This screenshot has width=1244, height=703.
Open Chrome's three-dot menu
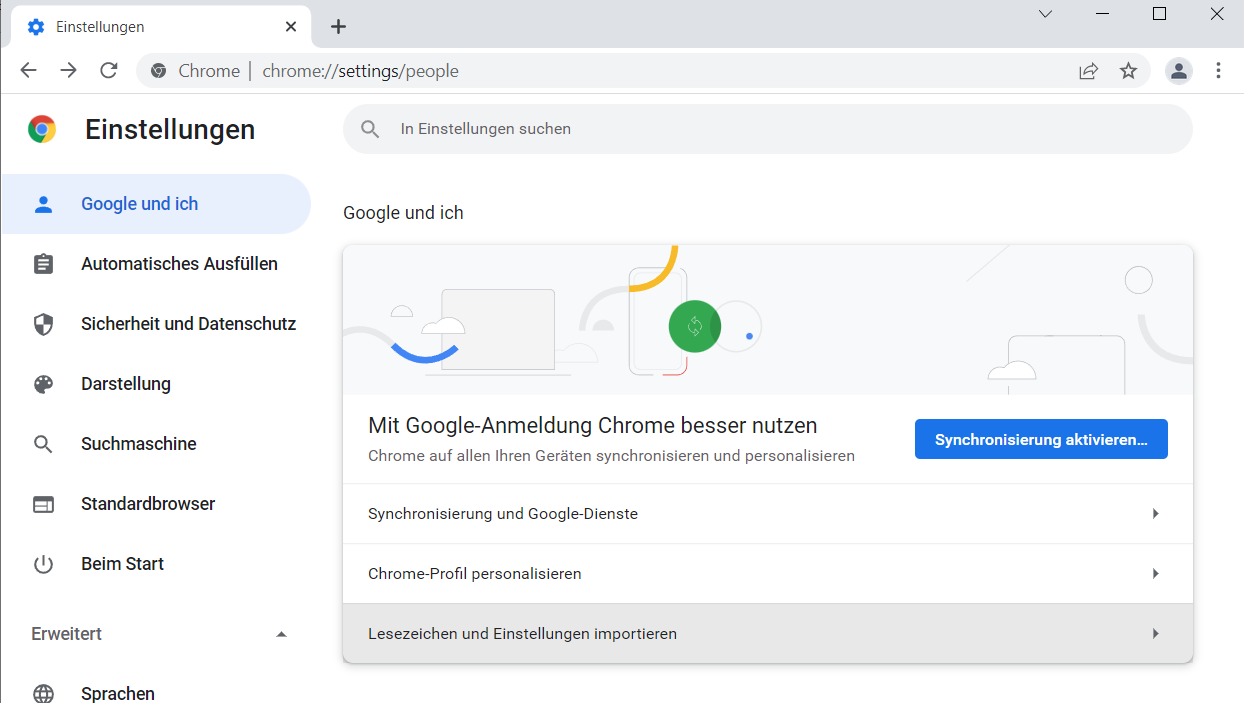point(1218,70)
